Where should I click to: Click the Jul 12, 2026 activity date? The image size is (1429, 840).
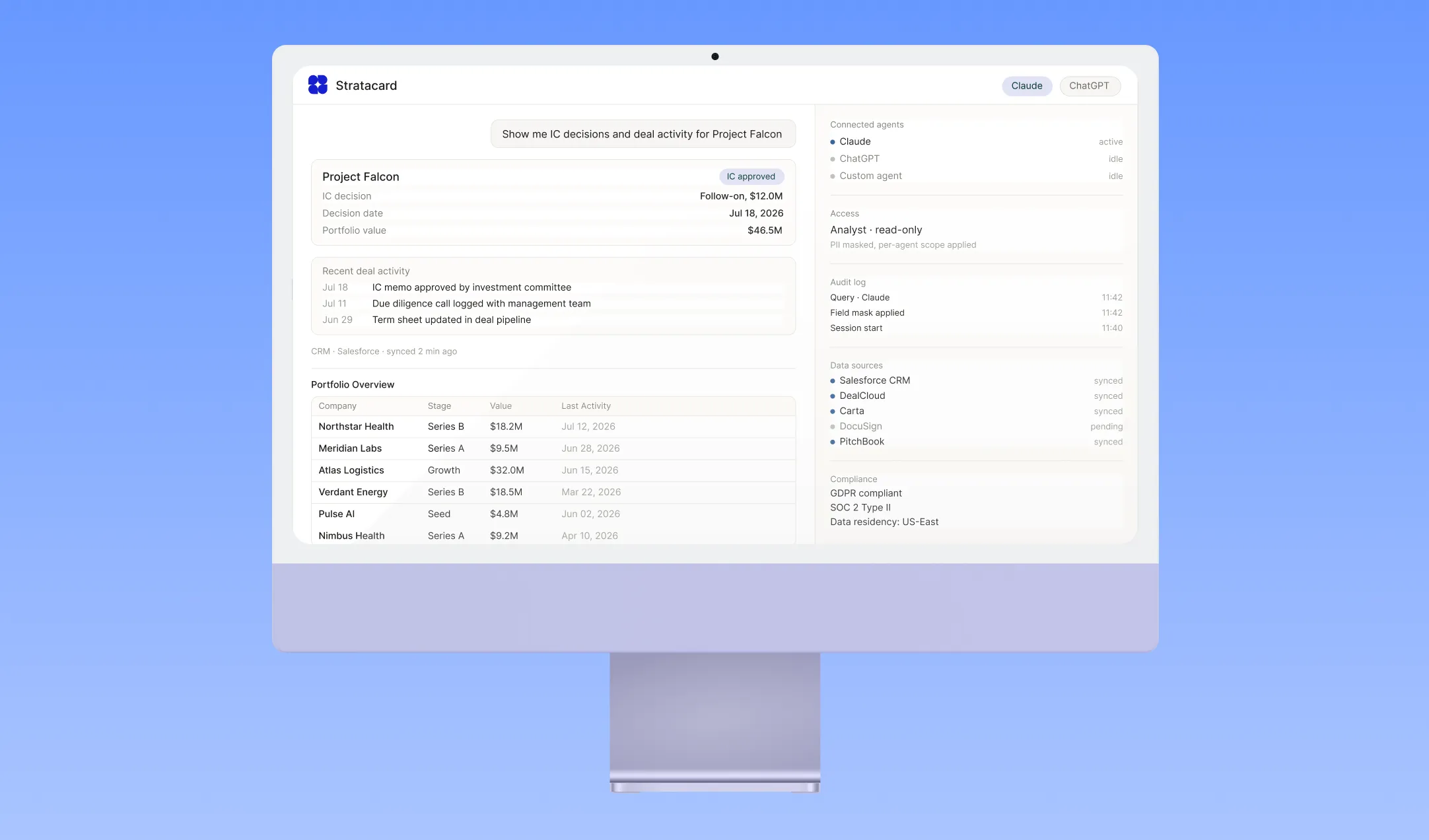tap(588, 427)
